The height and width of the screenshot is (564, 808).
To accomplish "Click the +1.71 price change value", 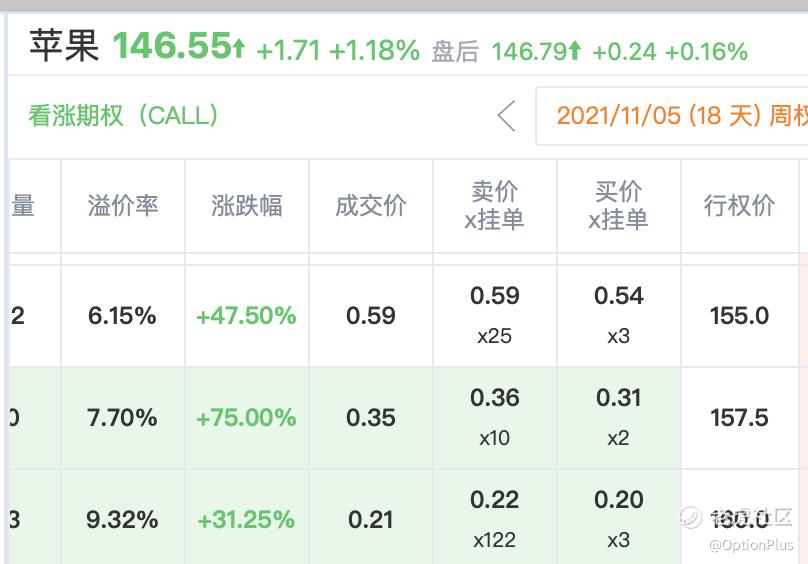I will pyautogui.click(x=289, y=51).
